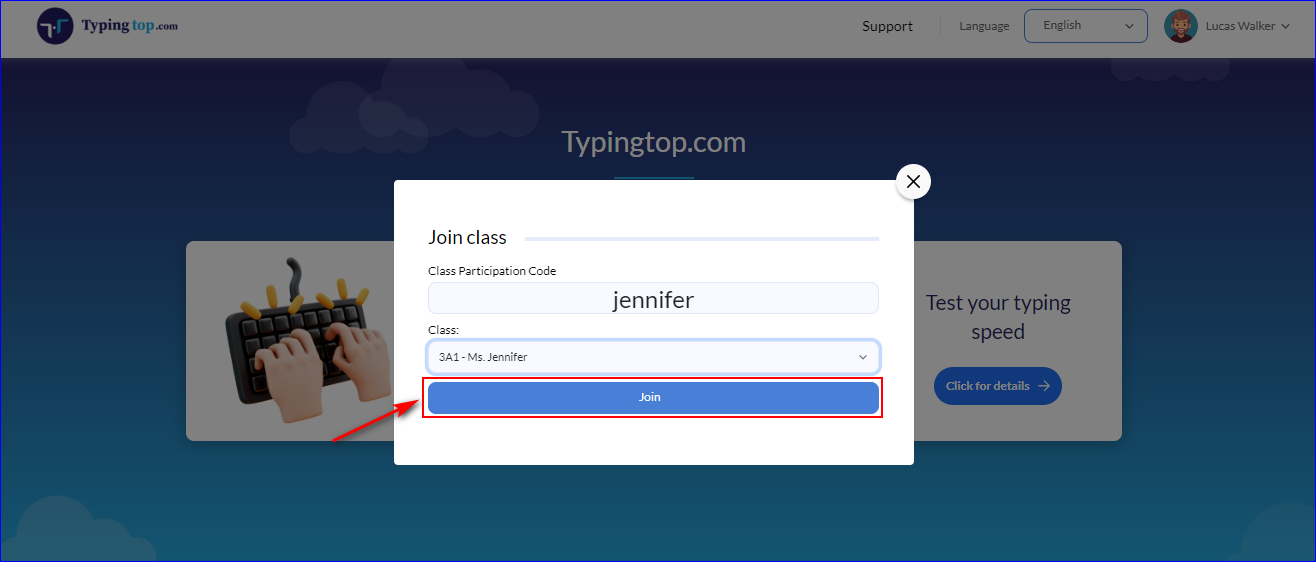Click the 'Click for details' button
Image resolution: width=1316 pixels, height=562 pixels.
[997, 386]
